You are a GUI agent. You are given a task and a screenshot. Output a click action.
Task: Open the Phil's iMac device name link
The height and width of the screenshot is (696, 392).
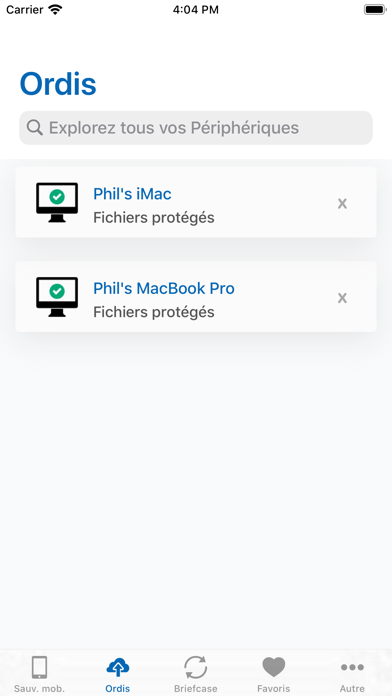tap(132, 194)
